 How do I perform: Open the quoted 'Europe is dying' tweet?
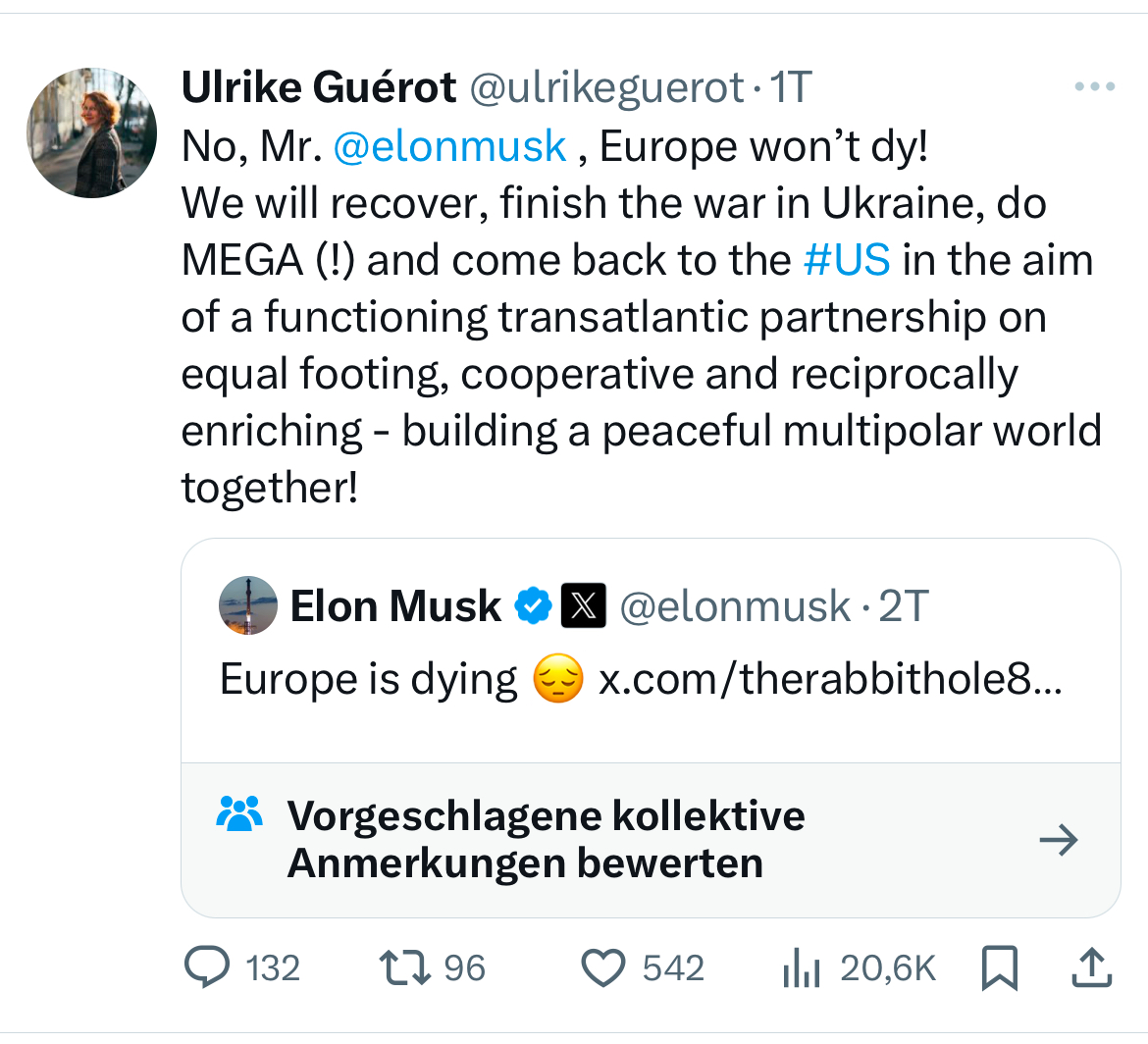point(368,679)
